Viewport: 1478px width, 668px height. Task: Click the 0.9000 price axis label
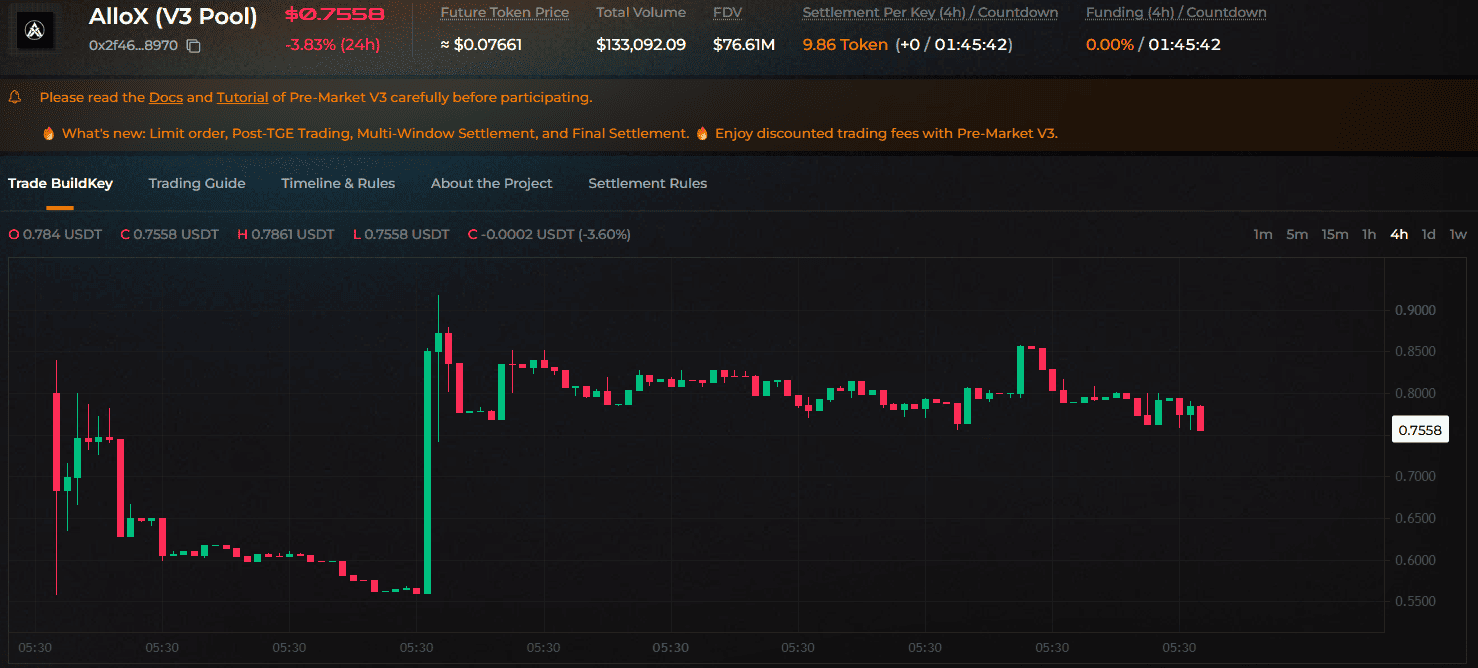(1415, 310)
